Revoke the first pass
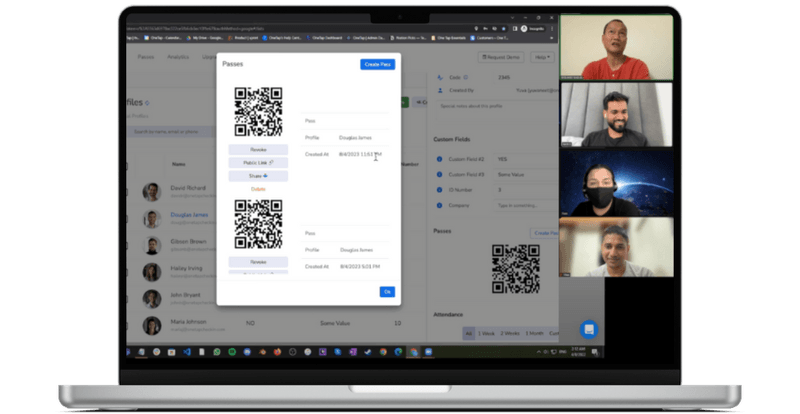Viewport: 800px width, 414px height. pyautogui.click(x=258, y=149)
